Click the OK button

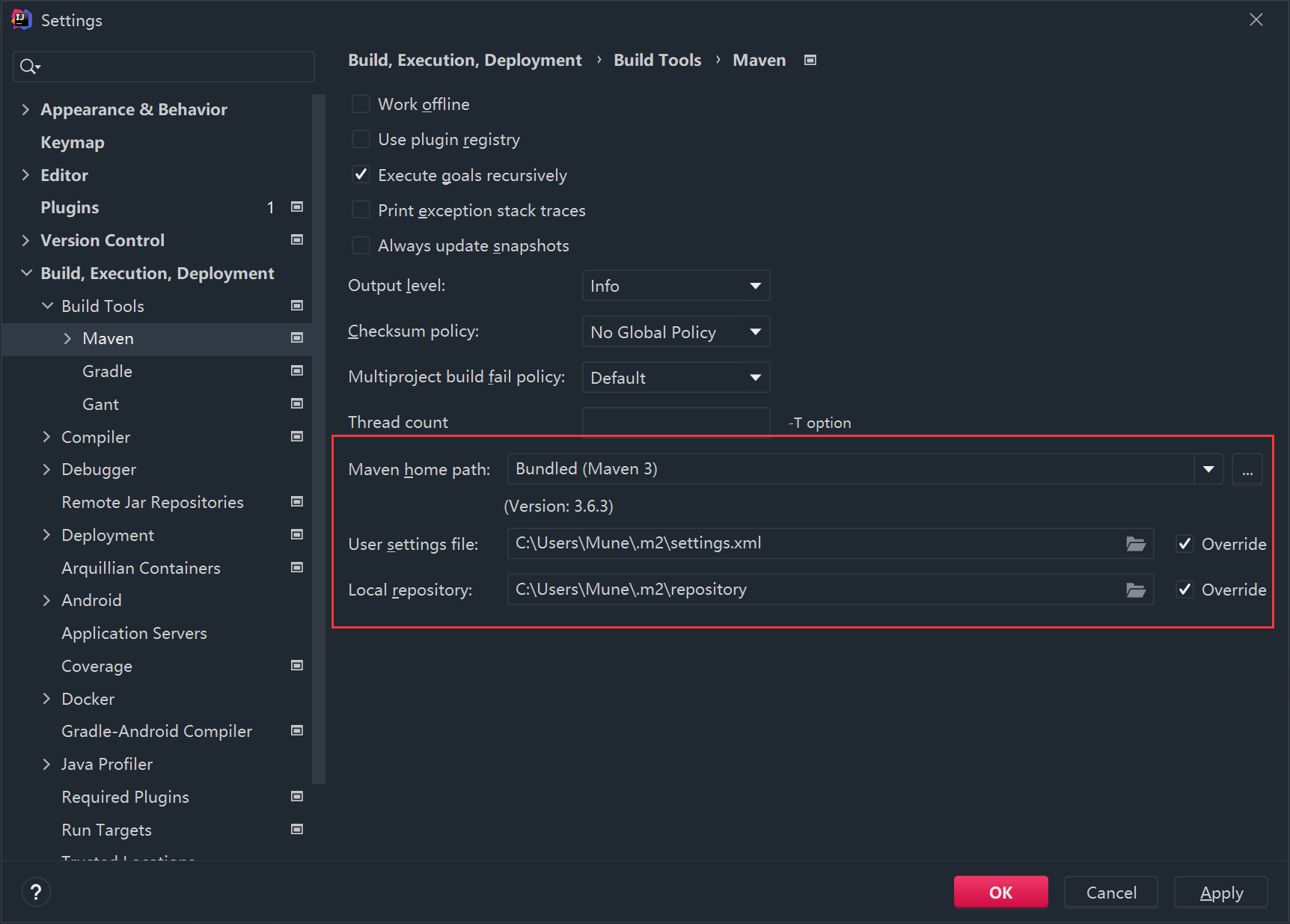(x=1000, y=892)
